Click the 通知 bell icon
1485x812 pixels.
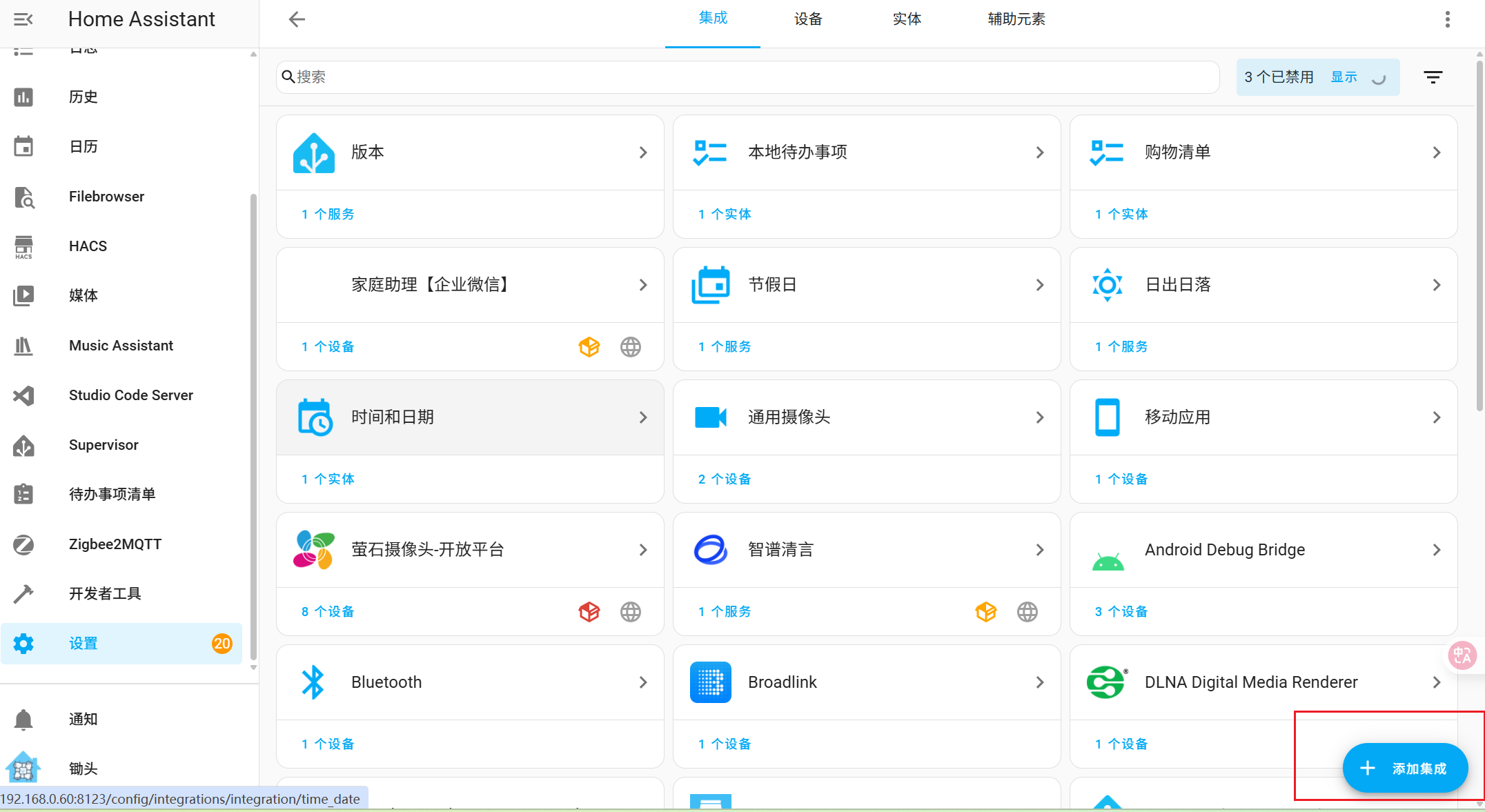coord(23,720)
